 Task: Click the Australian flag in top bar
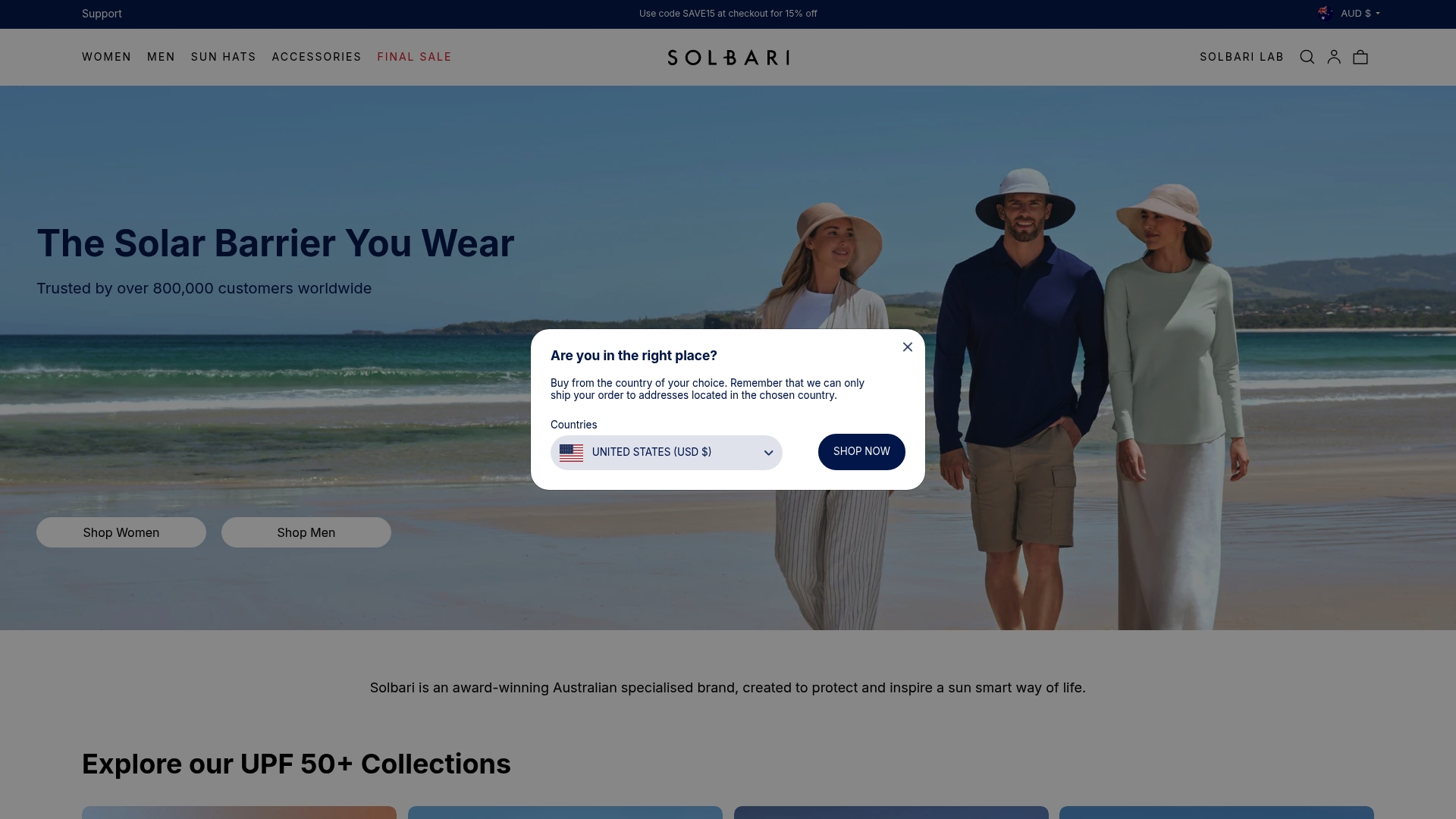point(1324,13)
